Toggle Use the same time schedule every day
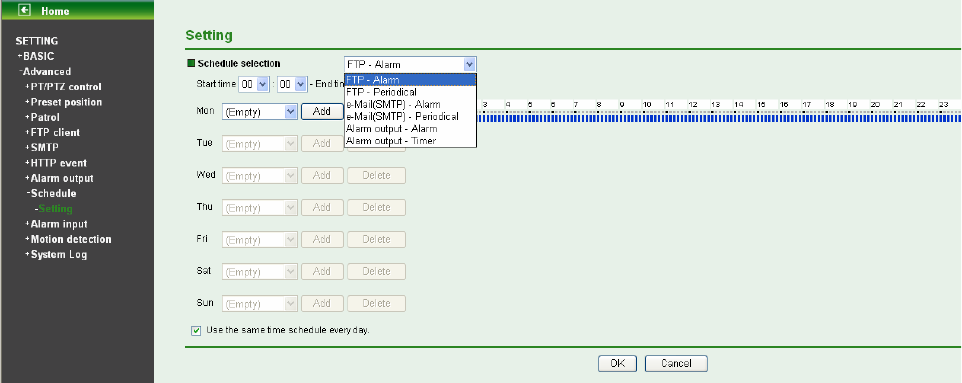 coord(196,331)
